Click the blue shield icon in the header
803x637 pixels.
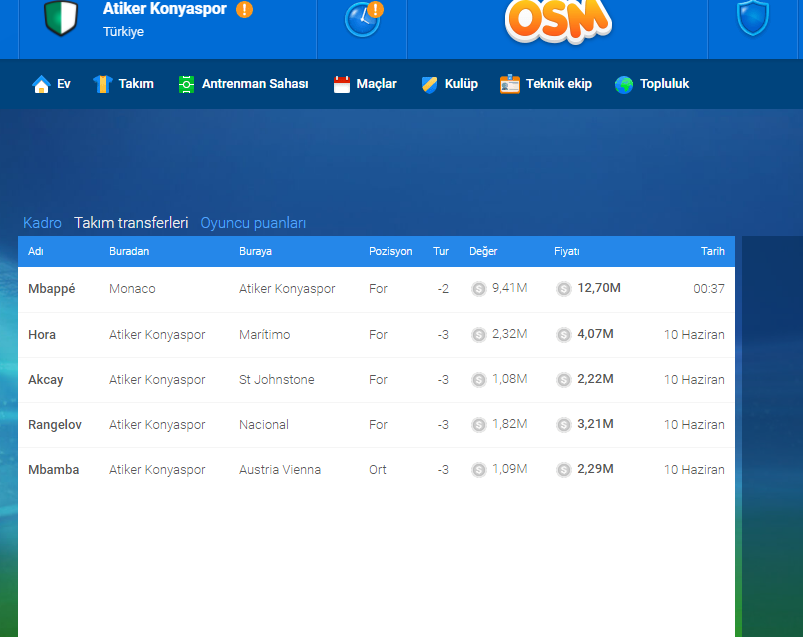coord(753,18)
